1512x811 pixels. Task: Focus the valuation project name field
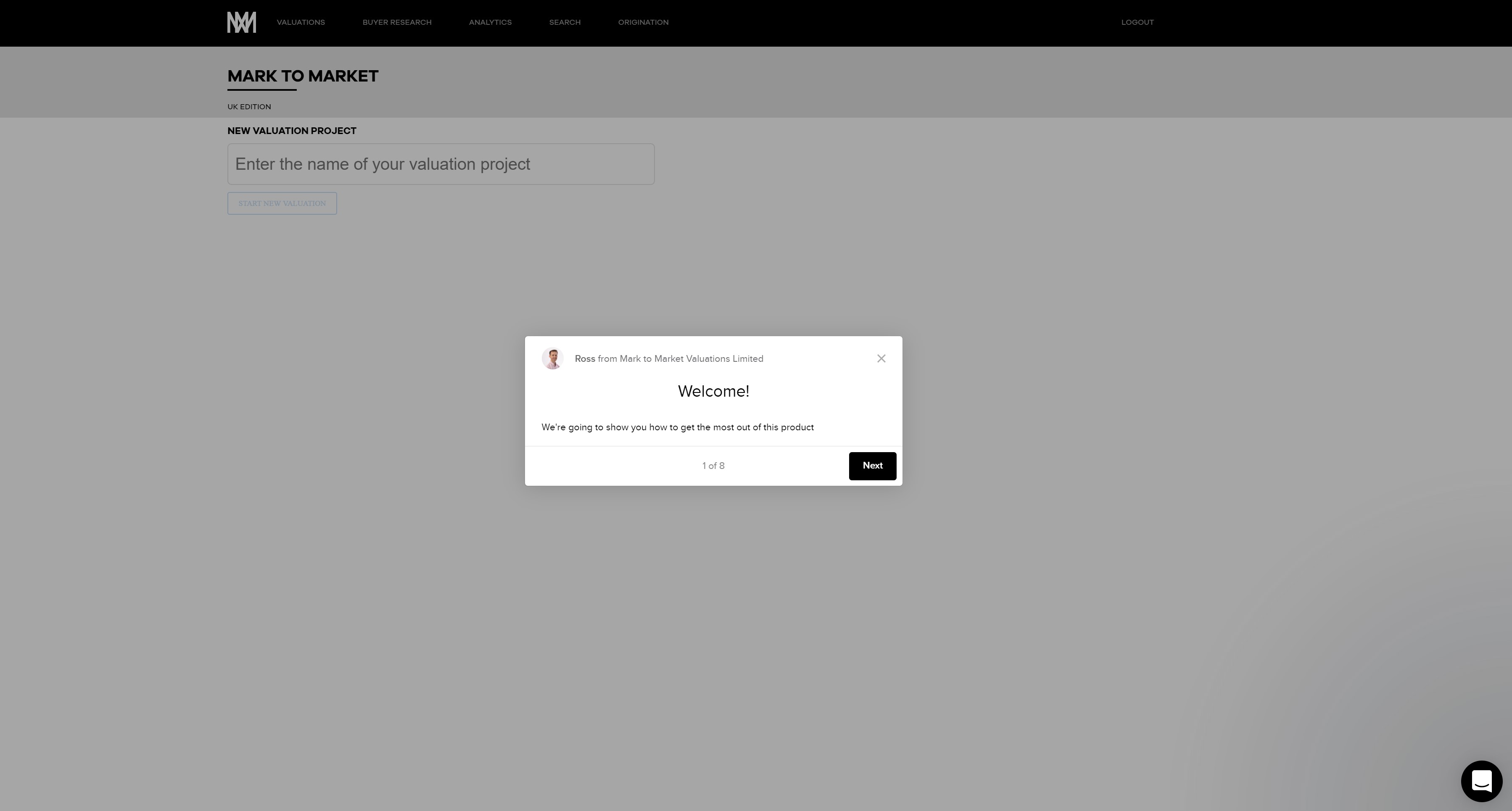point(441,164)
